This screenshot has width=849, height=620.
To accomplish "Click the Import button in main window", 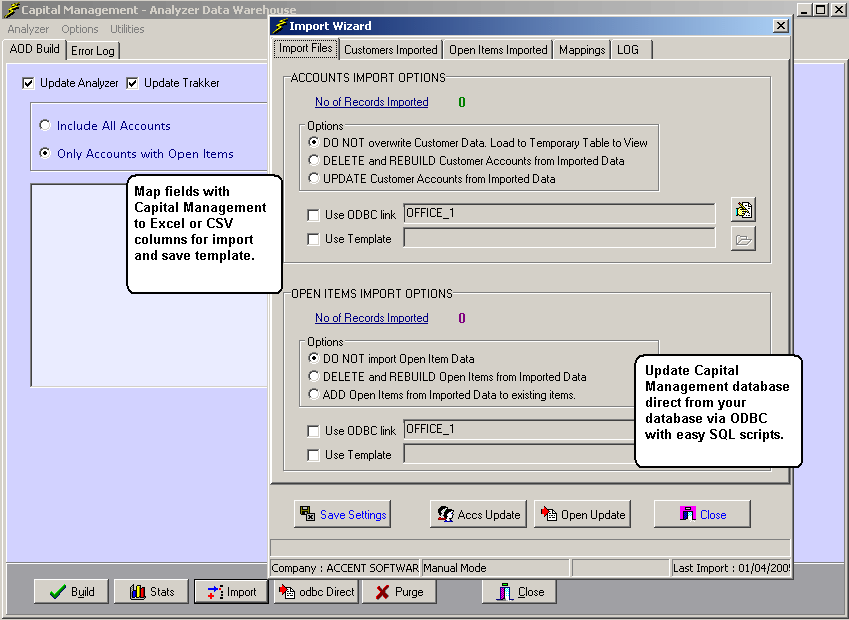I will [232, 591].
